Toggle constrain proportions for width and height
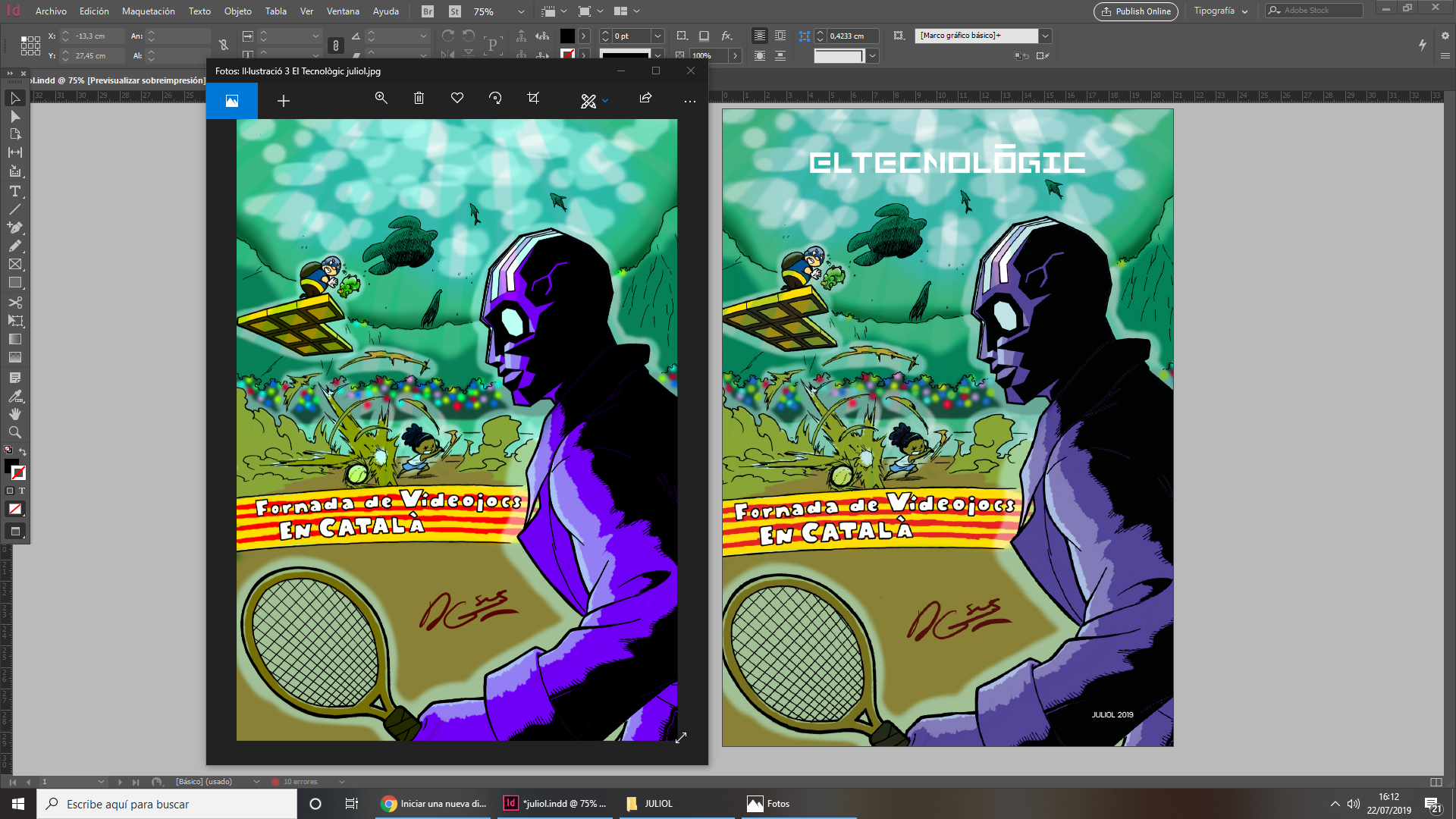Image resolution: width=1456 pixels, height=819 pixels. [223, 45]
